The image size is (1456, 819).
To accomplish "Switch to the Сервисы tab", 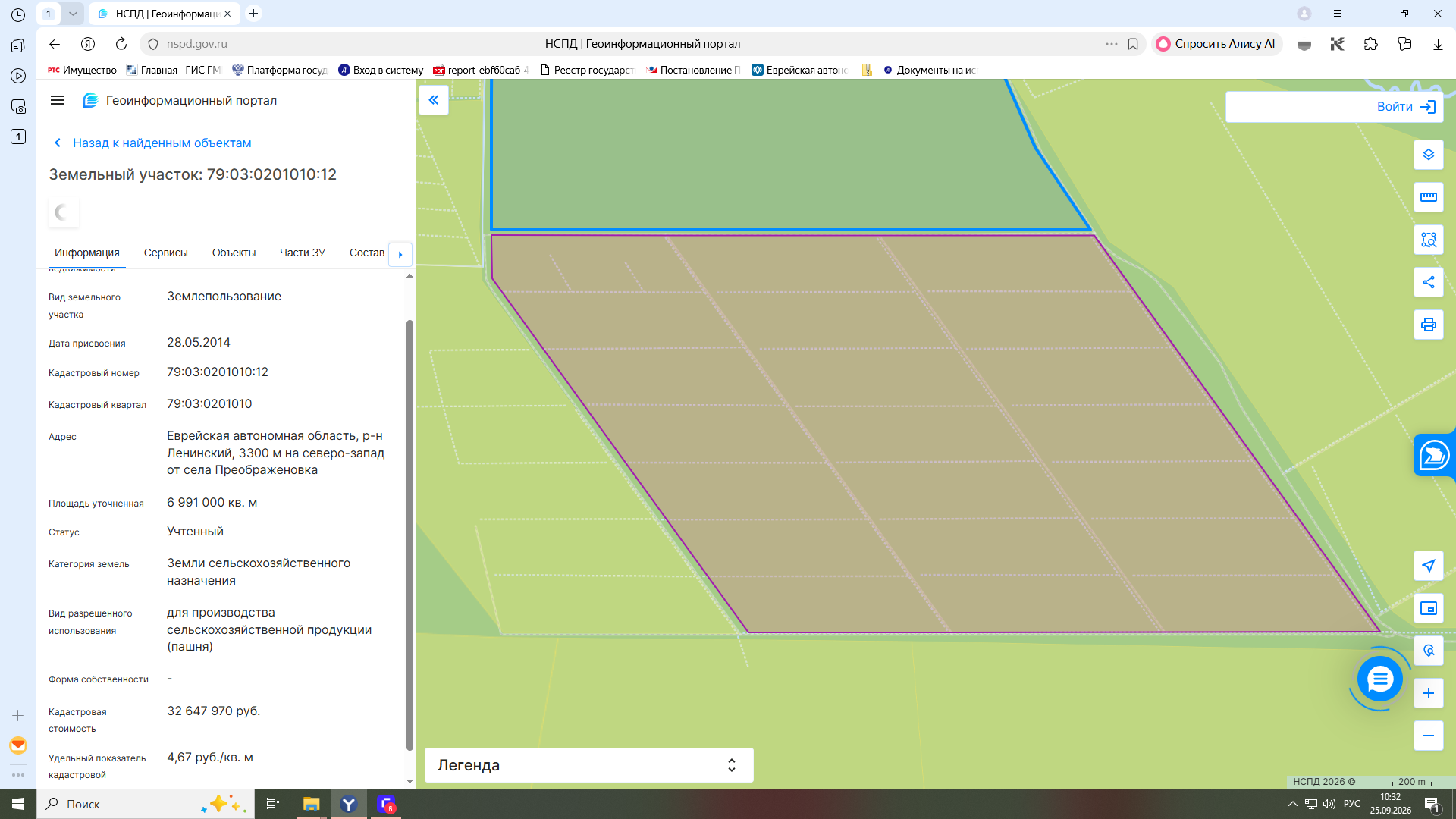I will [x=165, y=253].
